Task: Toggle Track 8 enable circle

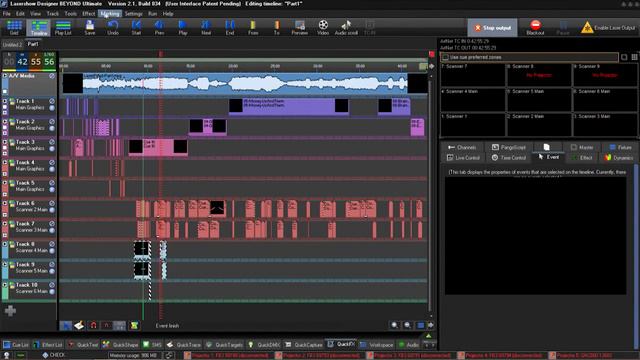Action: point(52,244)
